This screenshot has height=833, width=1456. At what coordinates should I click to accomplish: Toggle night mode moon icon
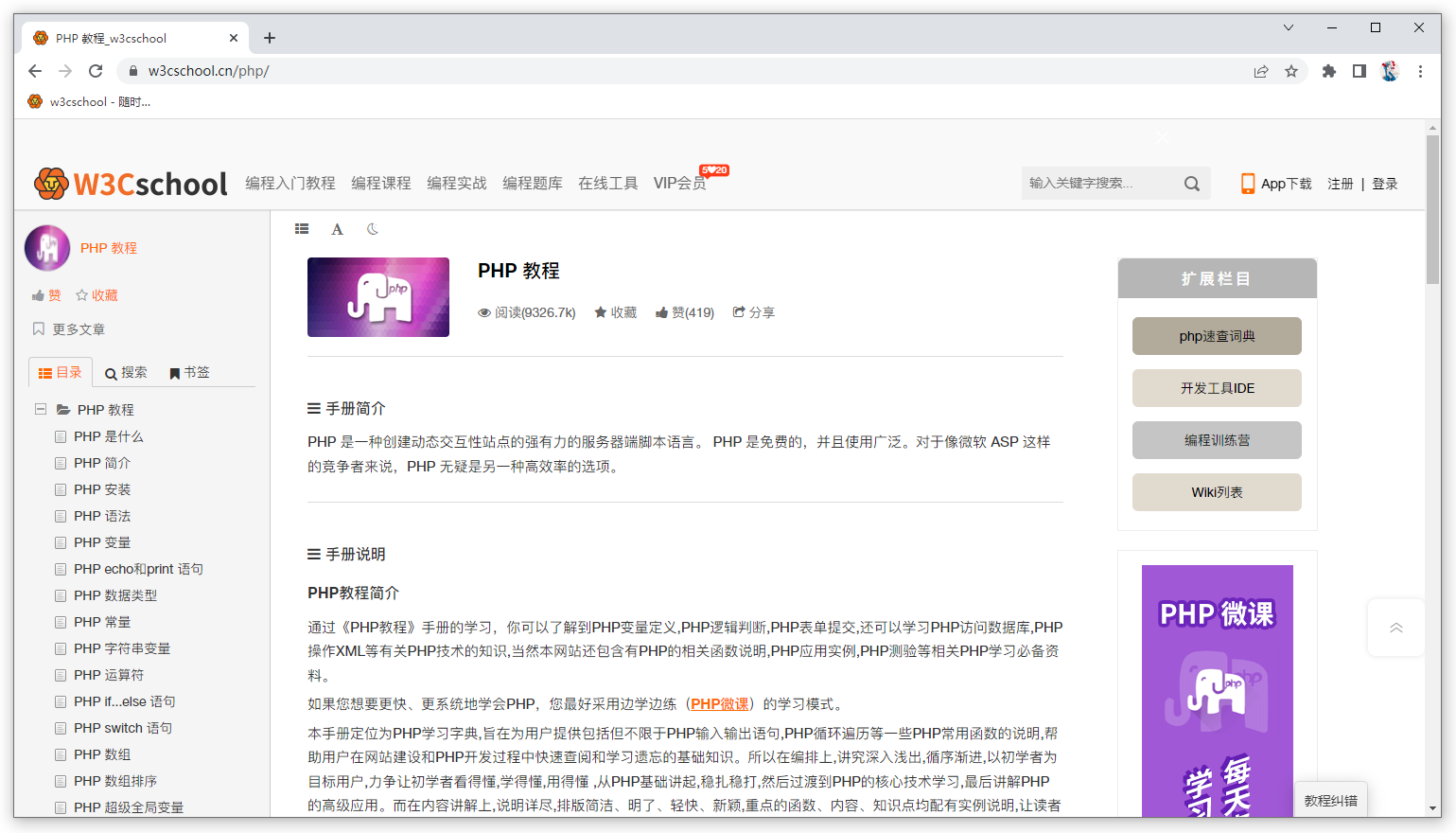click(x=373, y=229)
